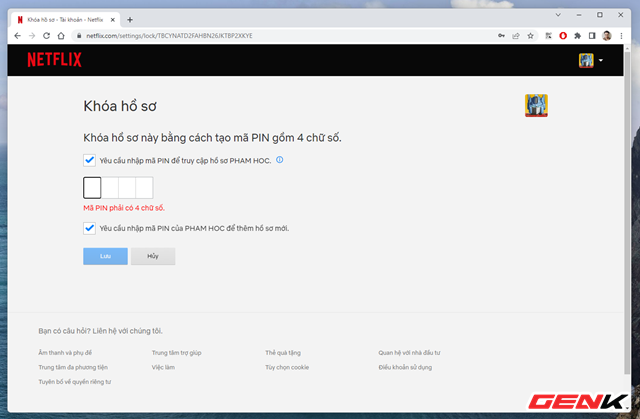This screenshot has height=419, width=640.
Task: Expand the Netflix profile dropdown arrow
Action: click(601, 60)
